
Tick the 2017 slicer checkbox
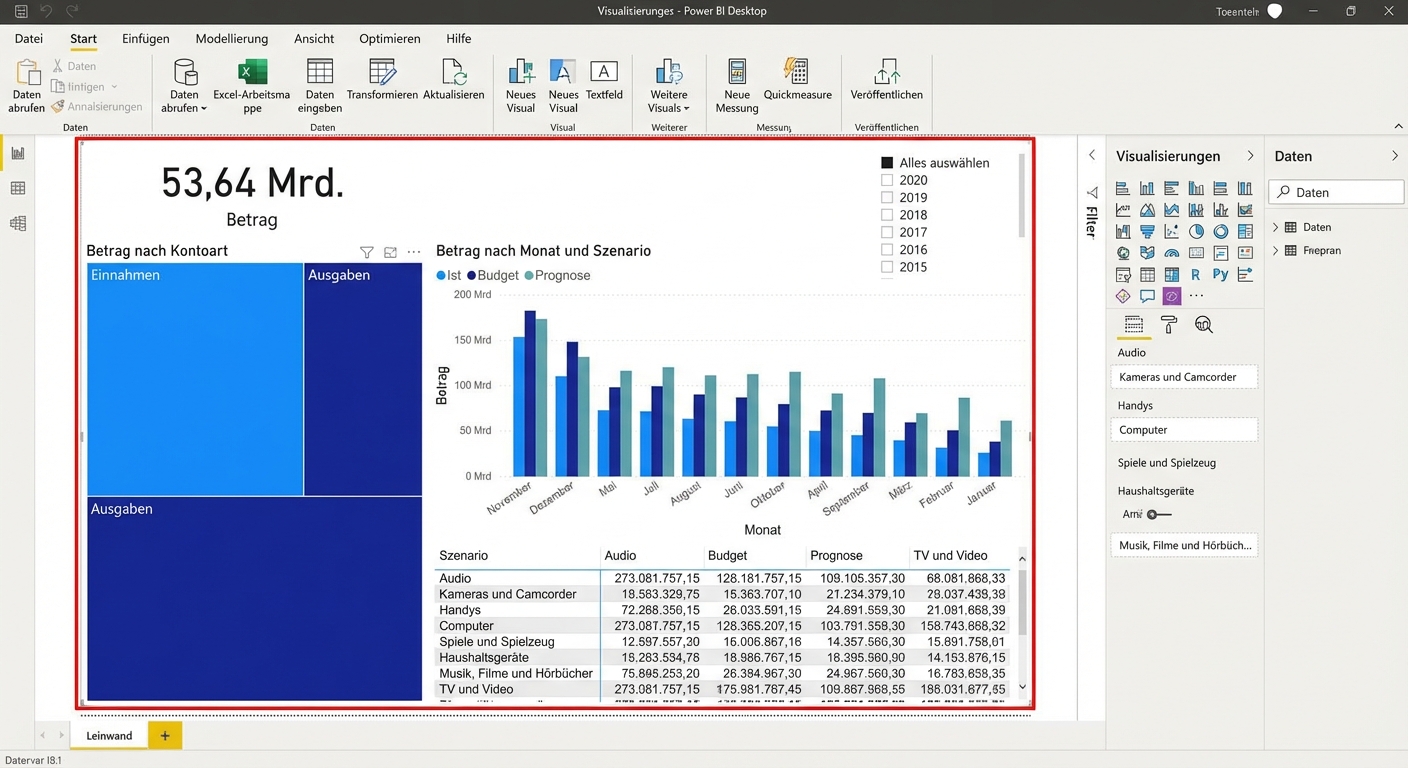tap(887, 232)
